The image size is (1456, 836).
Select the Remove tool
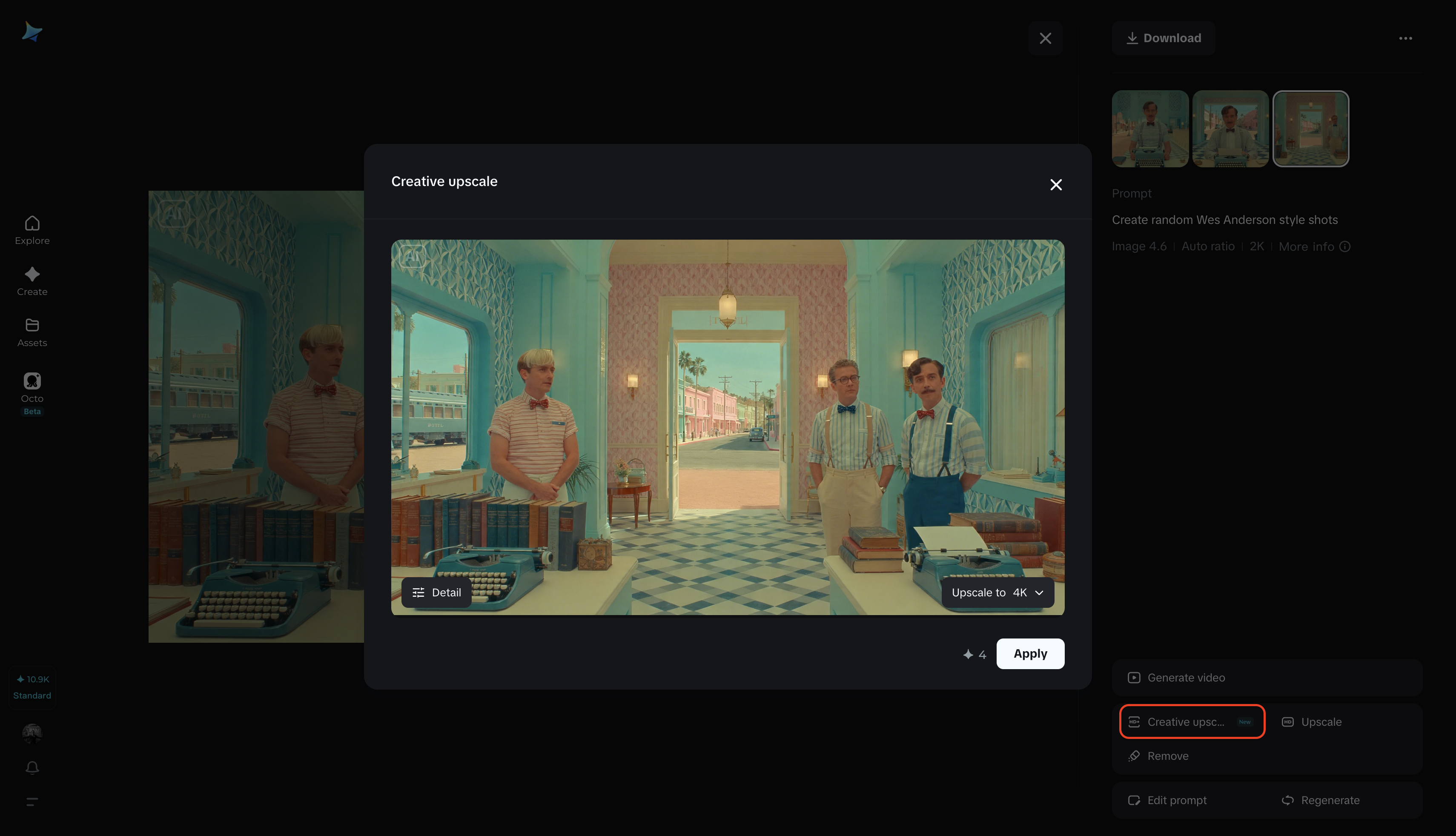click(1158, 756)
